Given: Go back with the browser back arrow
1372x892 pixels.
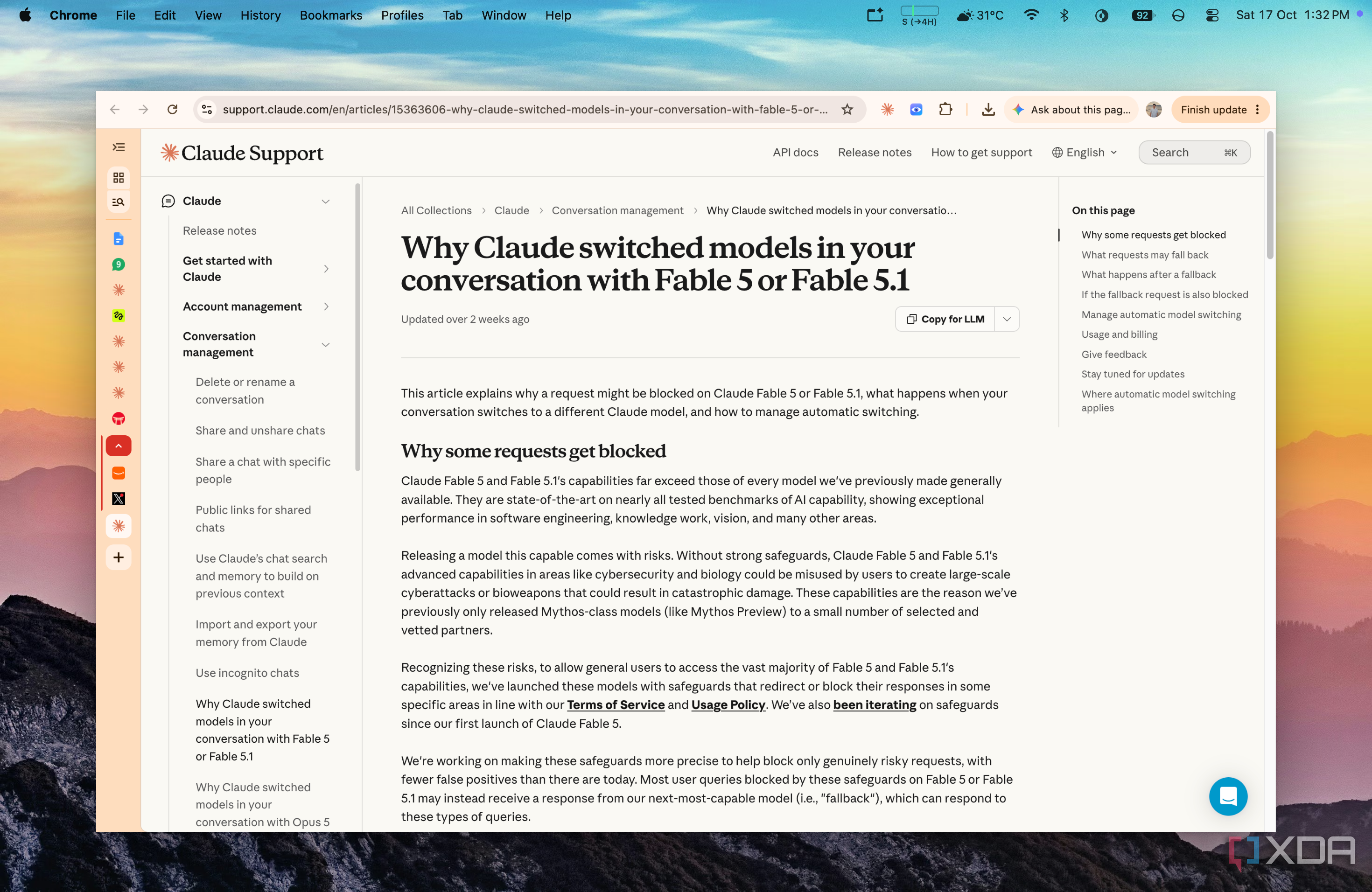Looking at the screenshot, I should (115, 110).
